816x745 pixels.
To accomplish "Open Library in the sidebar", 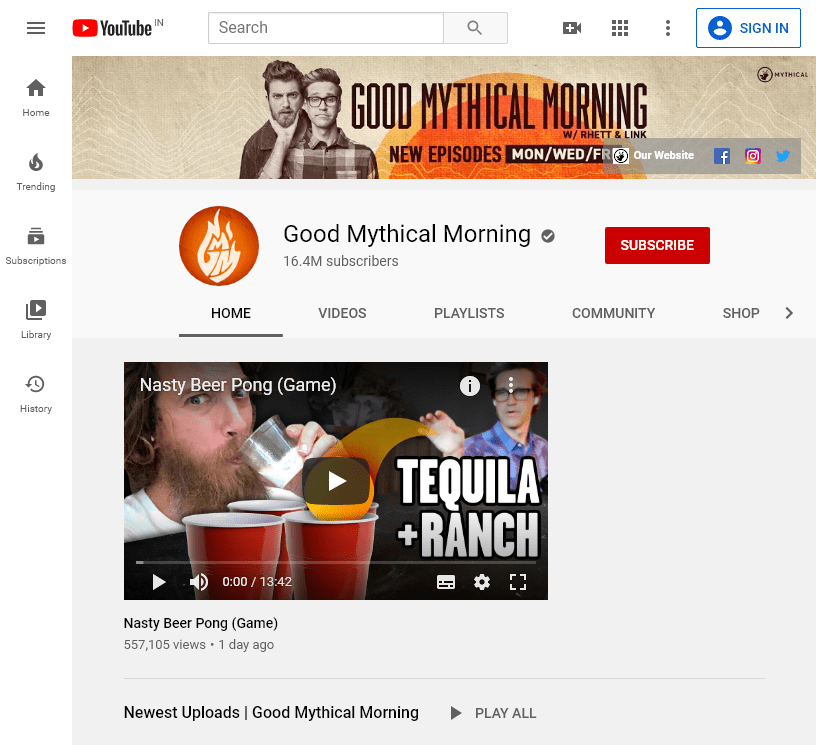I will coord(36,320).
